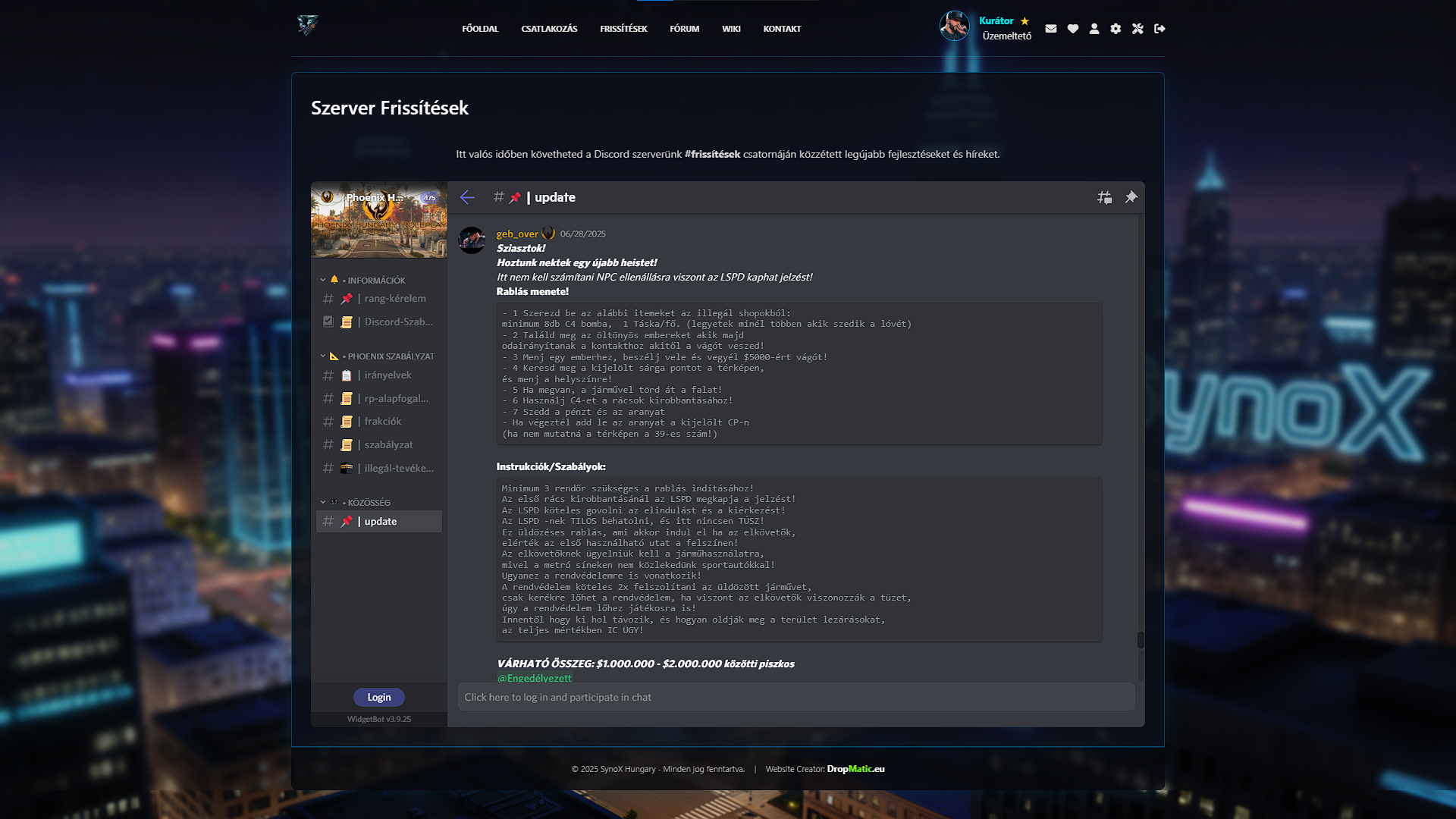
Task: Click the bold #frissítések channel mention text
Action: point(712,154)
